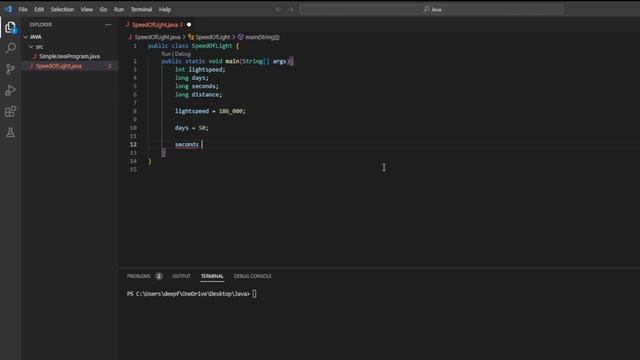Click 'long distance;' declaration line

pos(198,95)
